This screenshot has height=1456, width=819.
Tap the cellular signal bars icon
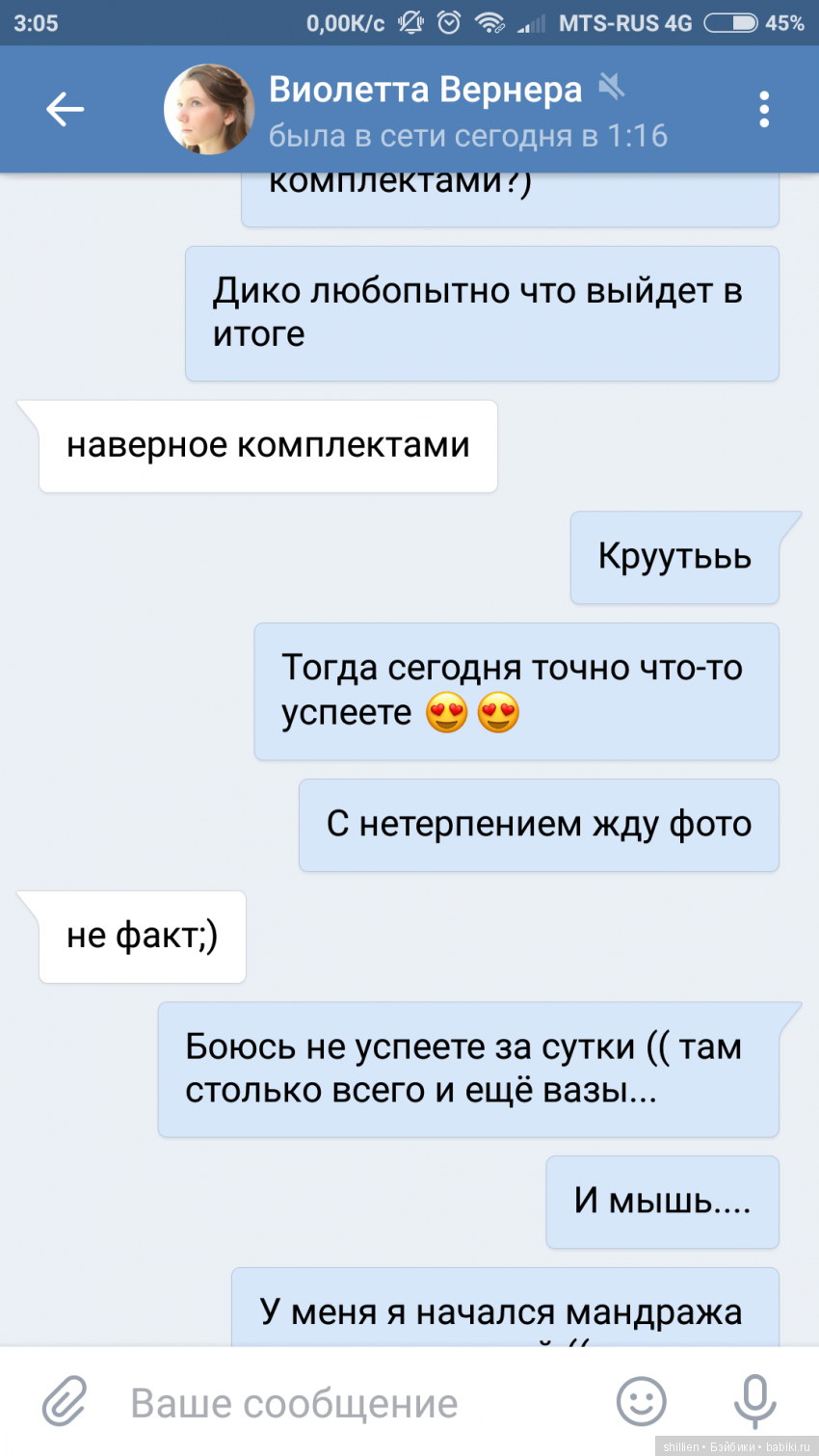coord(531,22)
